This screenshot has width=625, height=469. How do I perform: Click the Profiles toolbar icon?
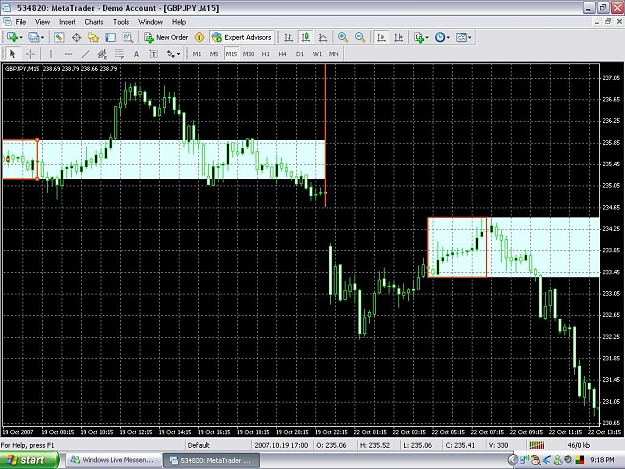coord(33,37)
